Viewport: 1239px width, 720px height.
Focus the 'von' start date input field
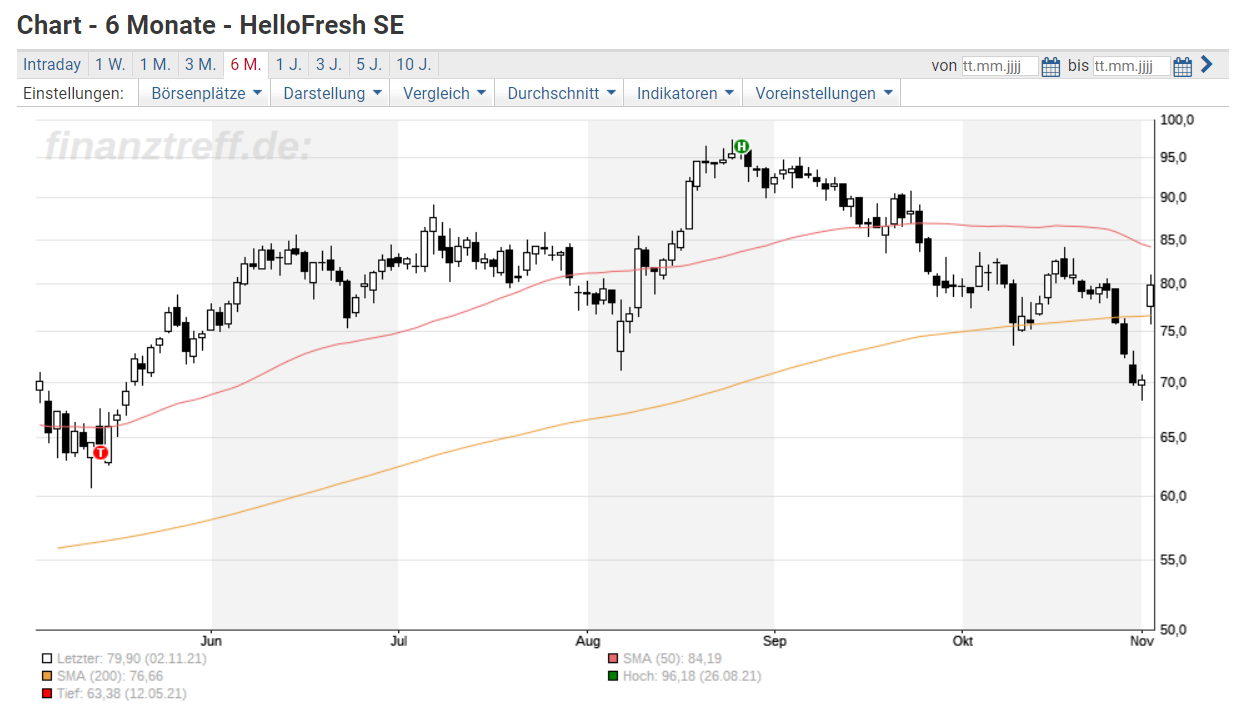pyautogui.click(x=1000, y=66)
